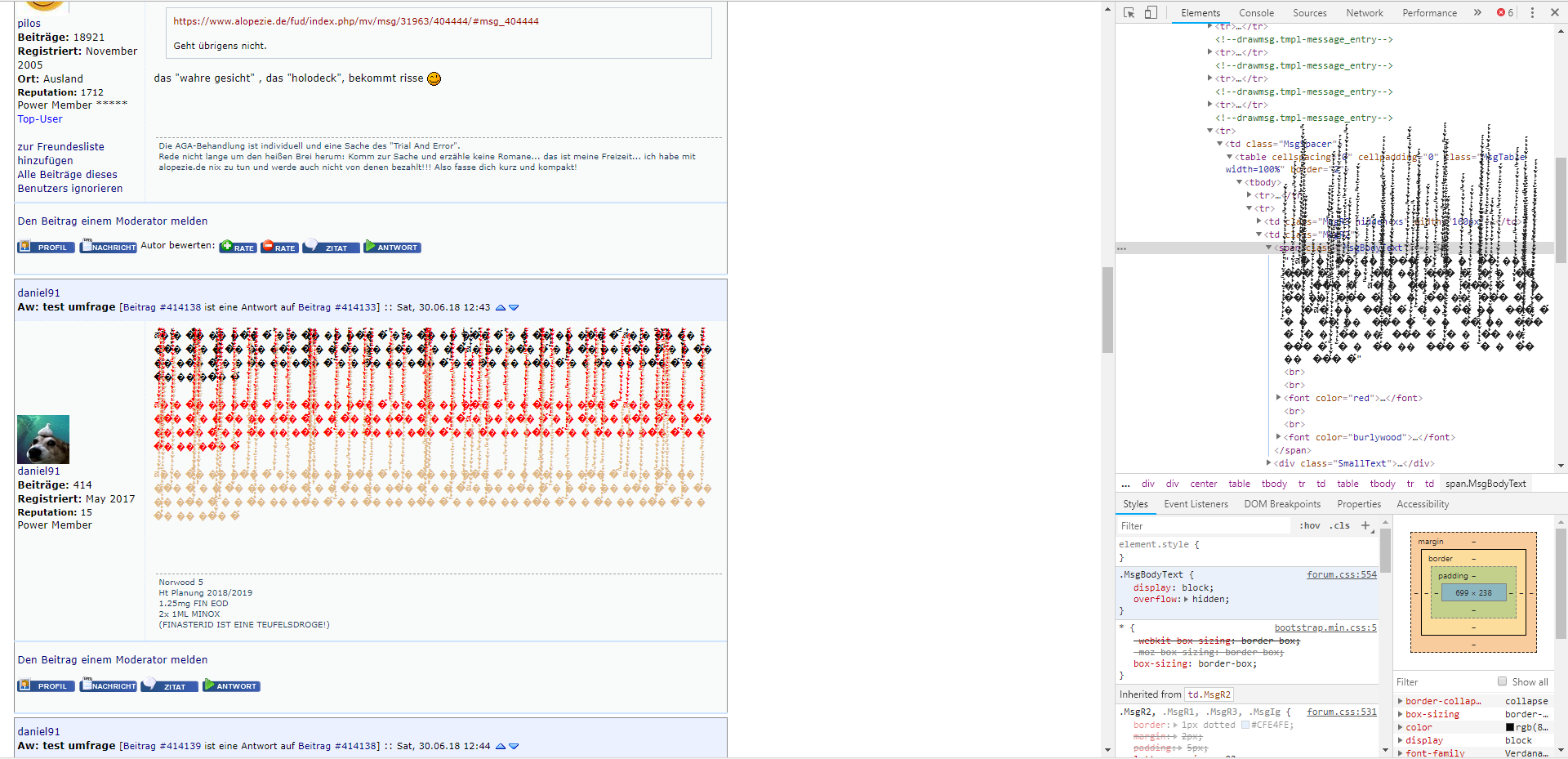
Task: Expand the font color="red" node
Action: click(x=1279, y=398)
